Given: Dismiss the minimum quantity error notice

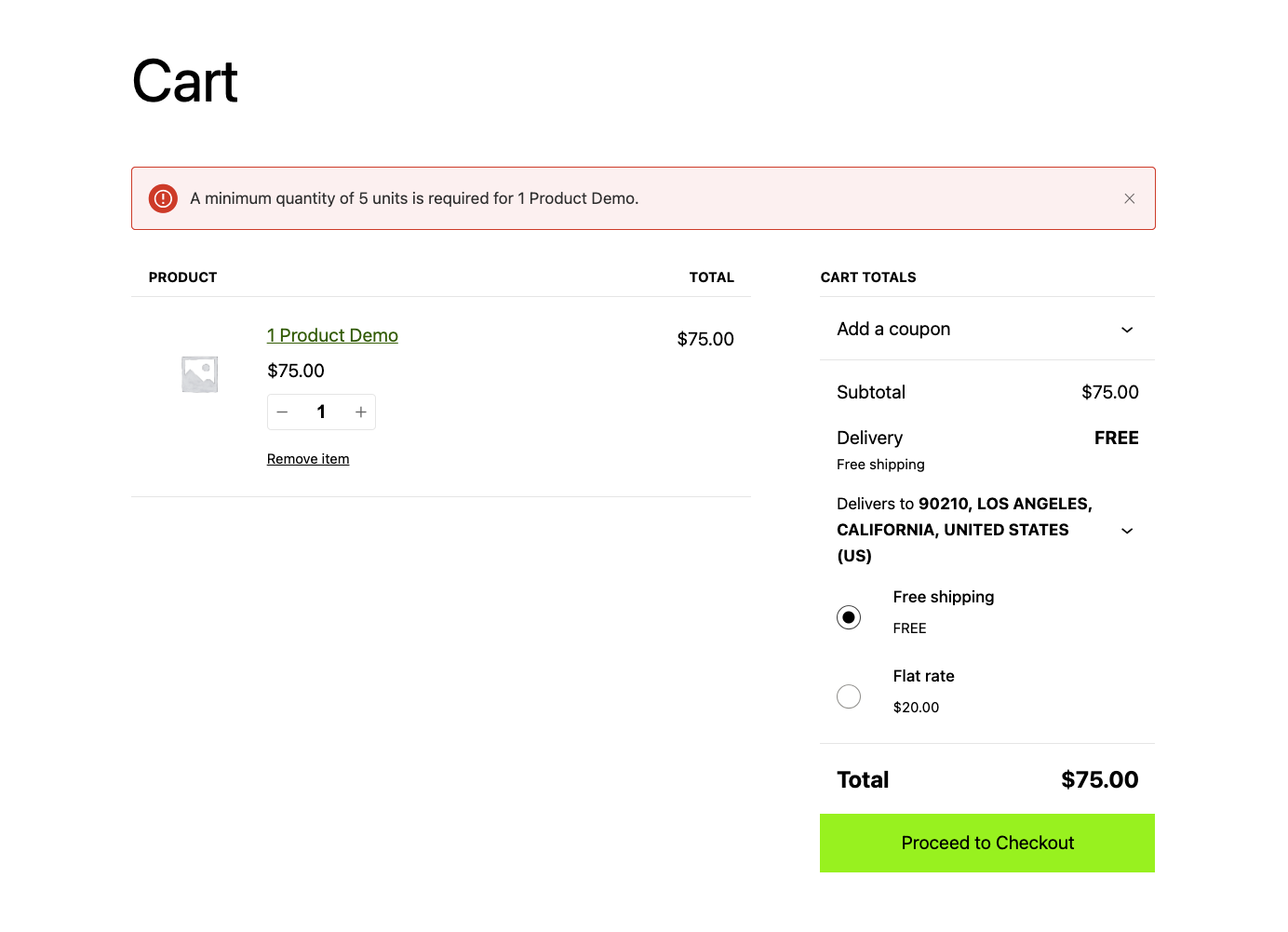Looking at the screenshot, I should (1129, 198).
